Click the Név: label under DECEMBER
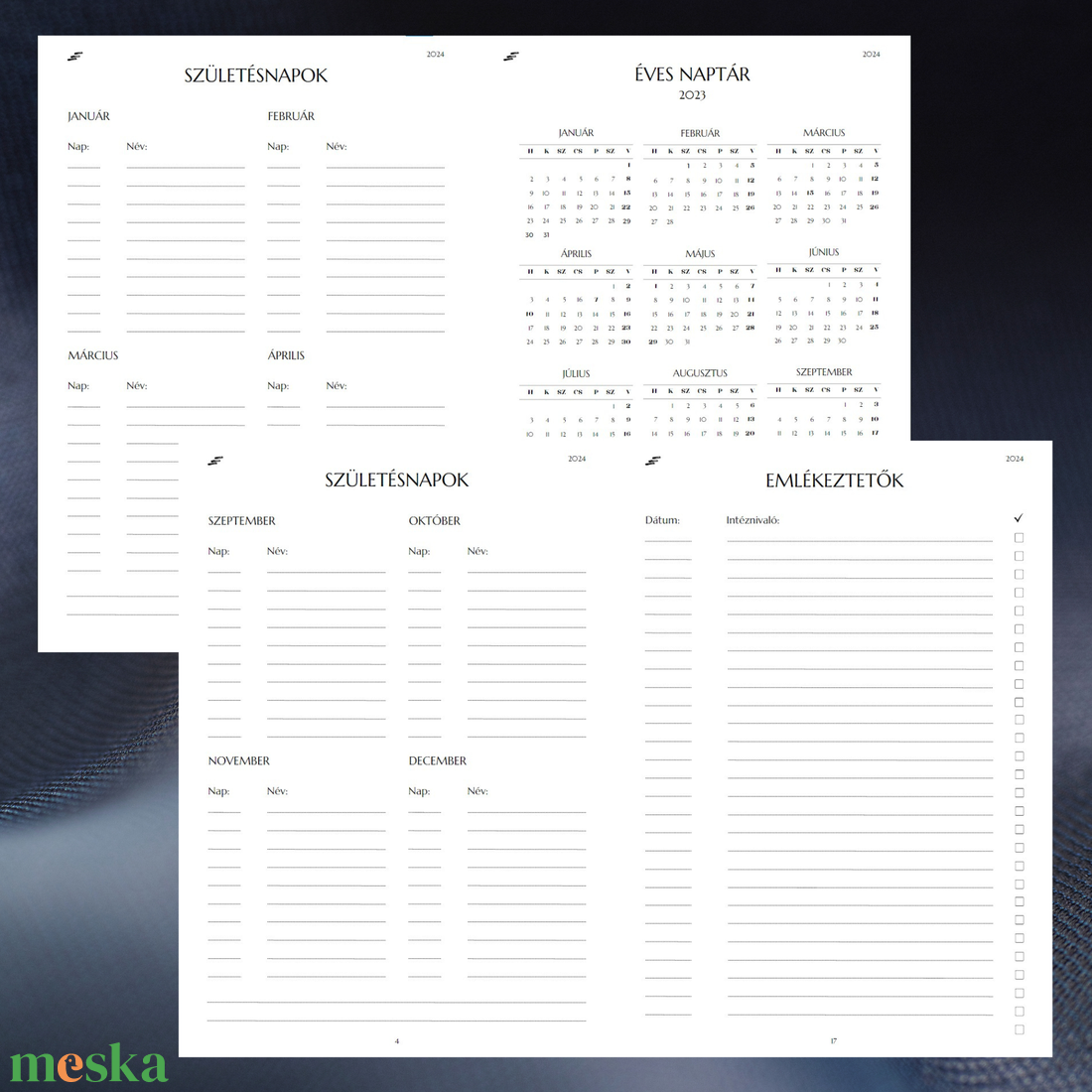This screenshot has height=1092, width=1092. 478,791
